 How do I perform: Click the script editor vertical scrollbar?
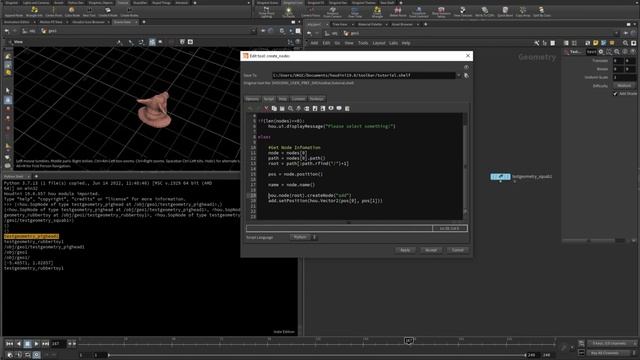pos(465,167)
